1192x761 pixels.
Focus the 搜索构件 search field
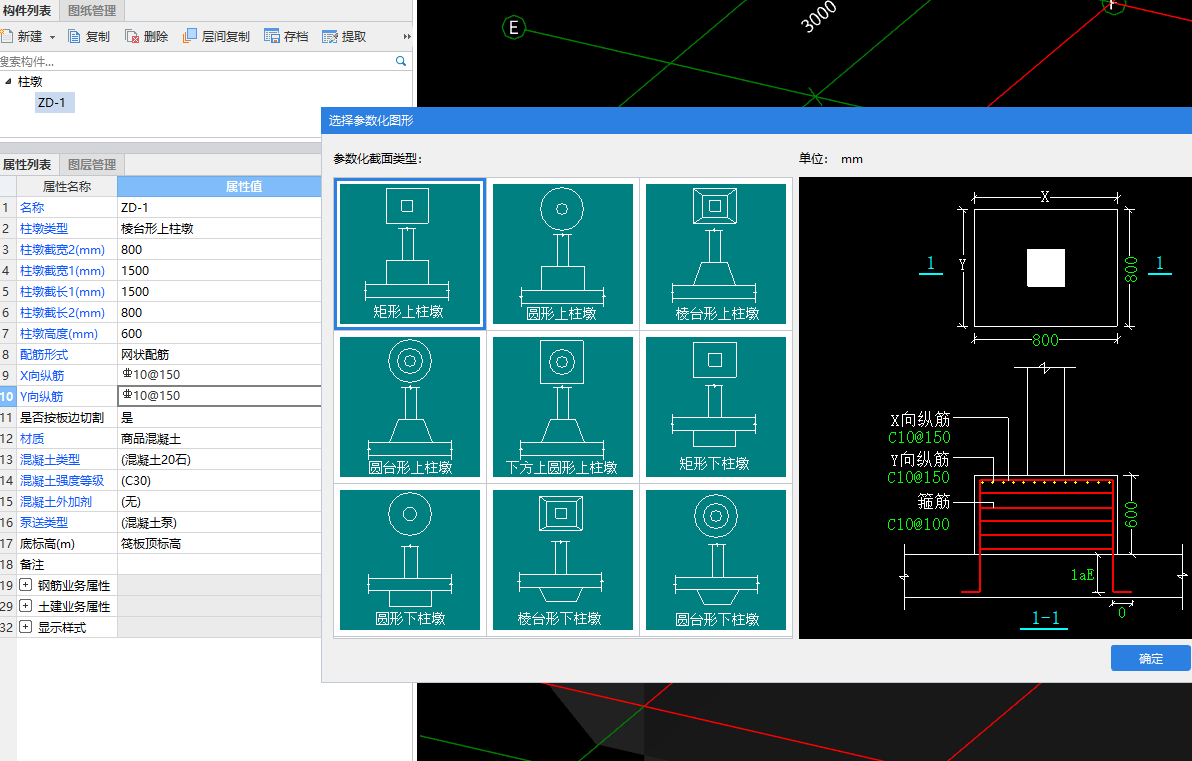coord(196,61)
